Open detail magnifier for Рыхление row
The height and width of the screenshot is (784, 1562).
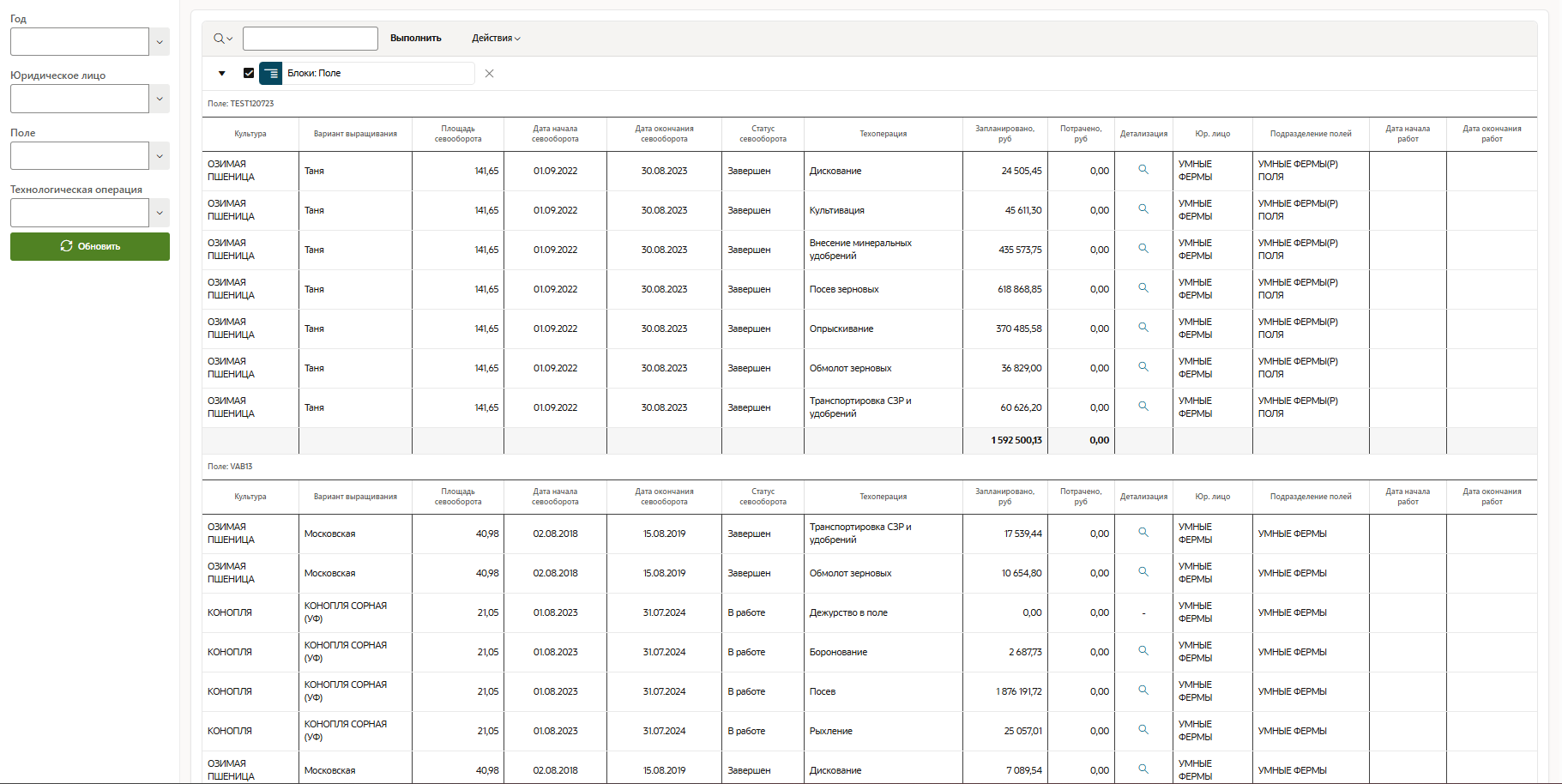(1143, 730)
